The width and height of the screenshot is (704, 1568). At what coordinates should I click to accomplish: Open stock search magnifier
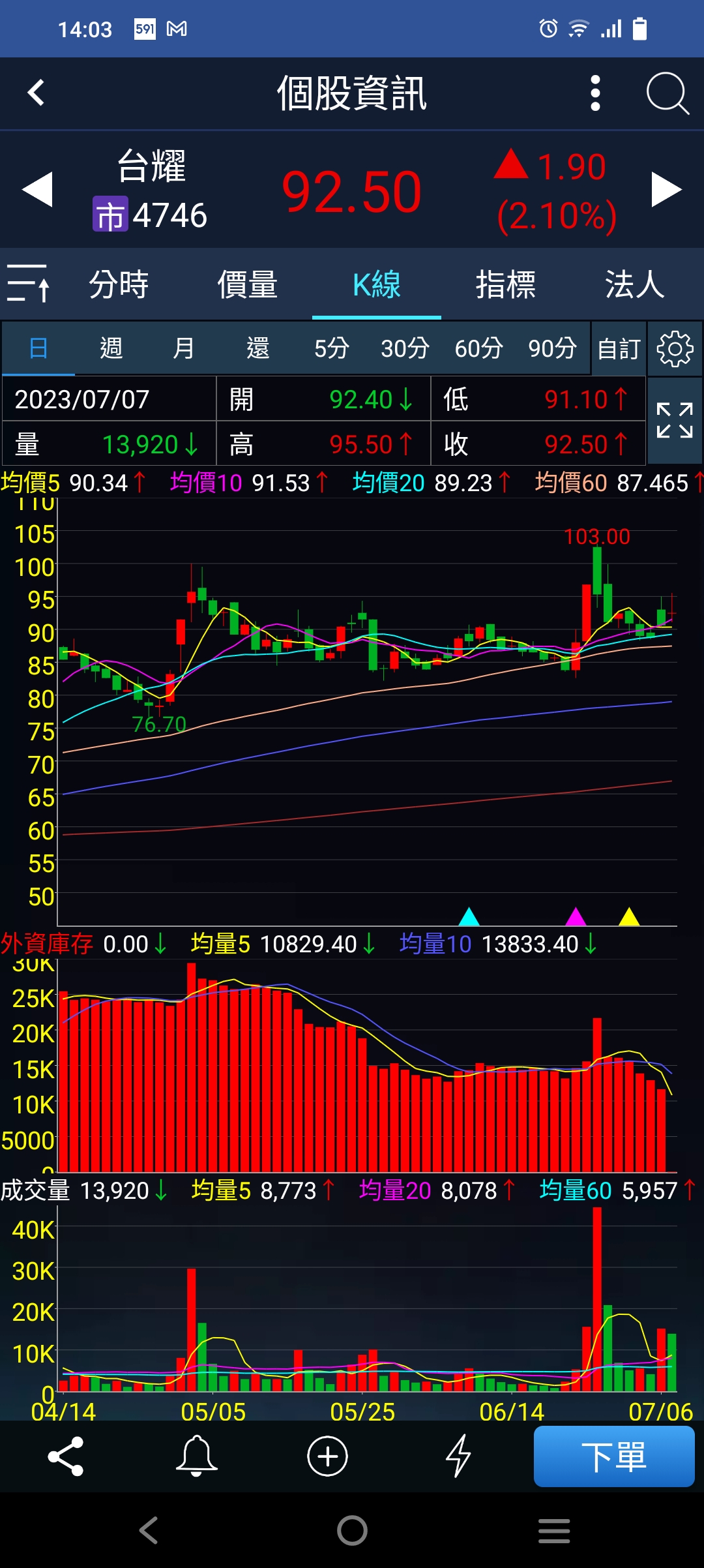coord(667,94)
